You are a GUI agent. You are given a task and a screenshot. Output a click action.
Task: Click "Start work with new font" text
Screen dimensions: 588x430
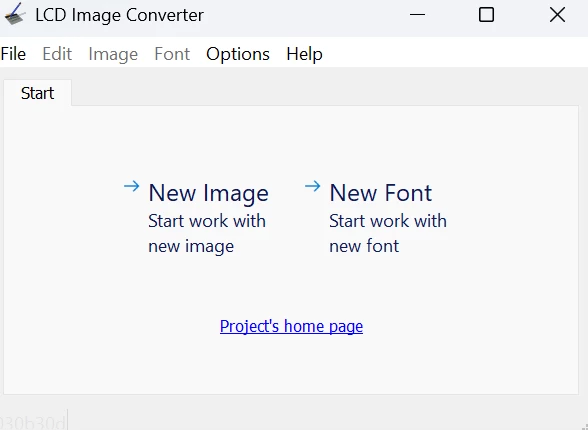coord(388,233)
